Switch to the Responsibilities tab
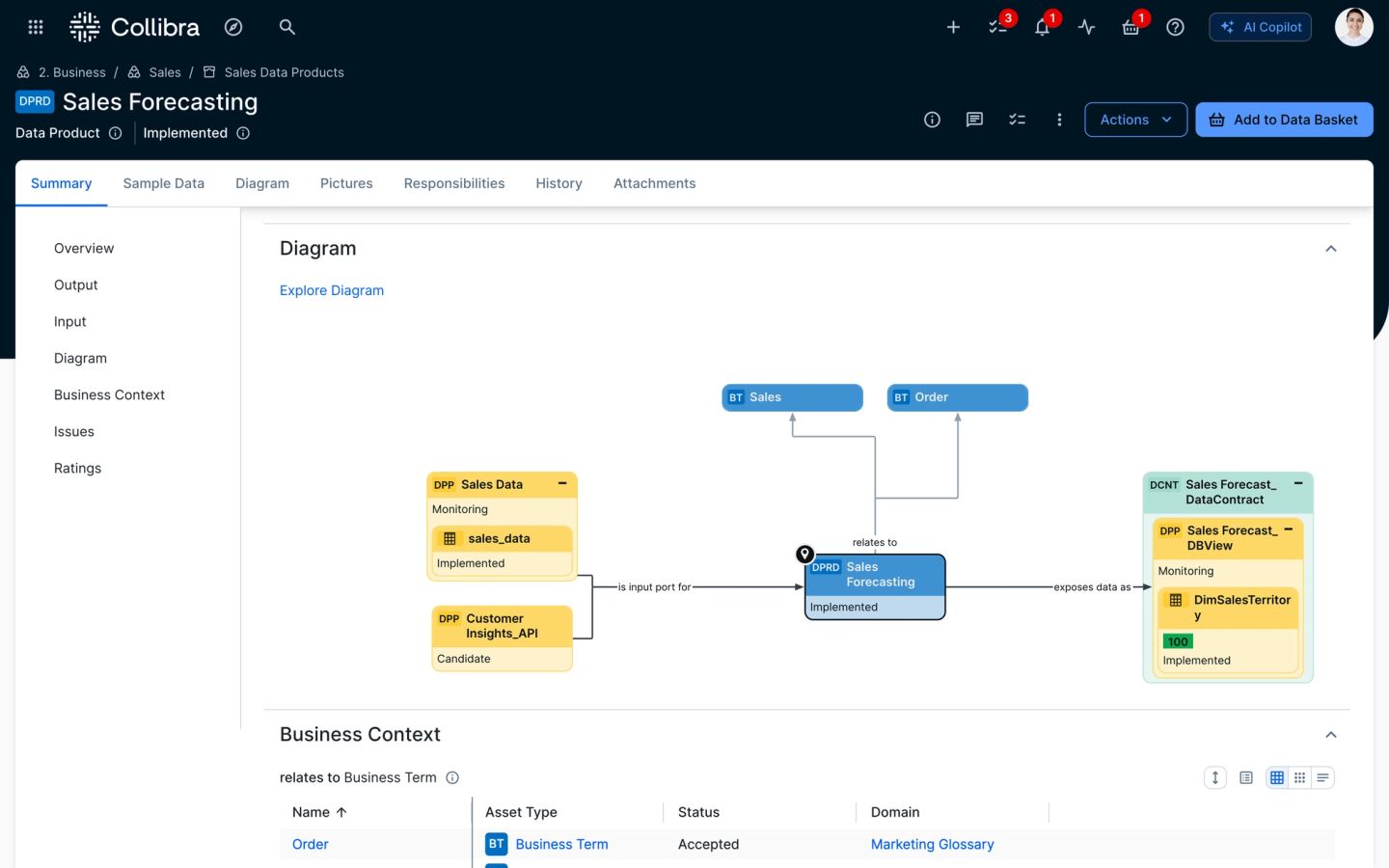1389x868 pixels. [453, 183]
